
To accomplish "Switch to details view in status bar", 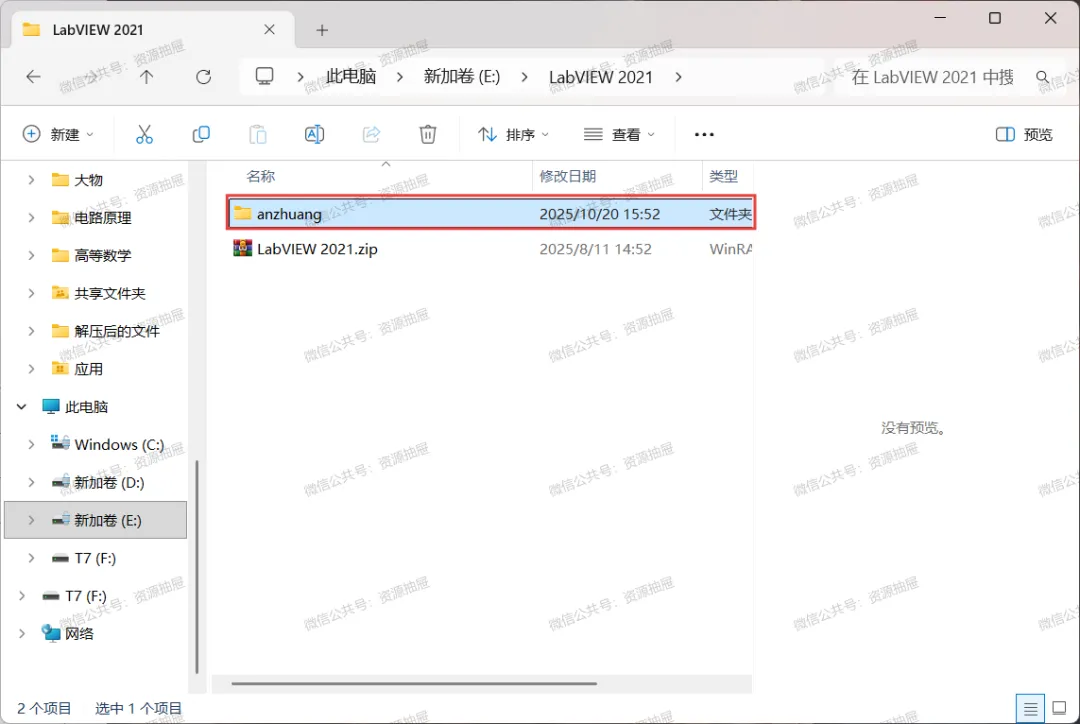I will tap(1030, 708).
